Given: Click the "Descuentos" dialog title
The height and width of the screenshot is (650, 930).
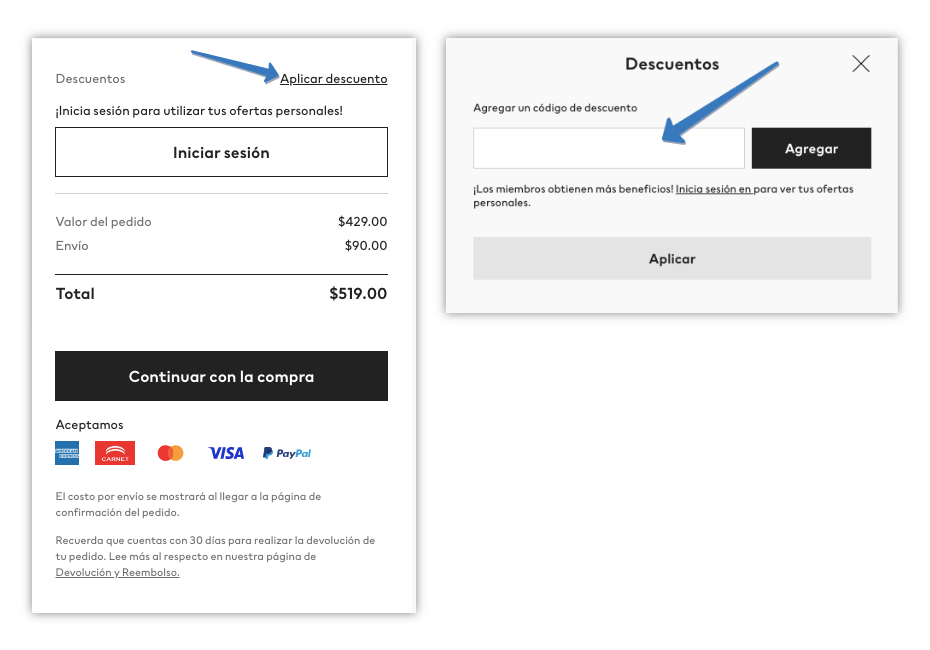Looking at the screenshot, I should (x=672, y=63).
